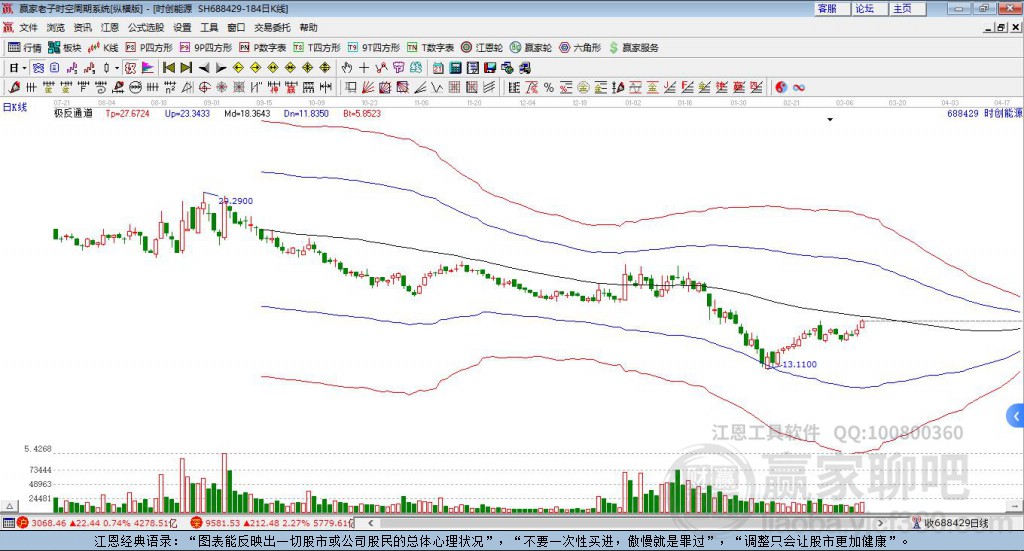Click the Dn=11.8350 value

(306, 113)
